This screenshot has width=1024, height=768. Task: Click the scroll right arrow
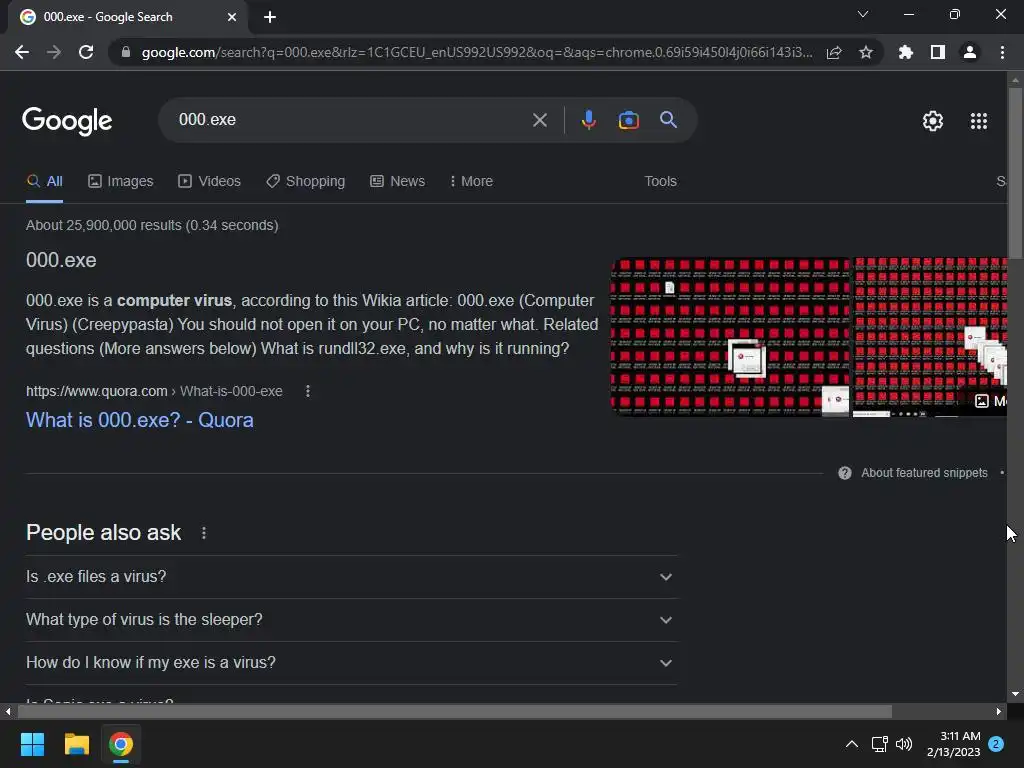[x=999, y=711]
